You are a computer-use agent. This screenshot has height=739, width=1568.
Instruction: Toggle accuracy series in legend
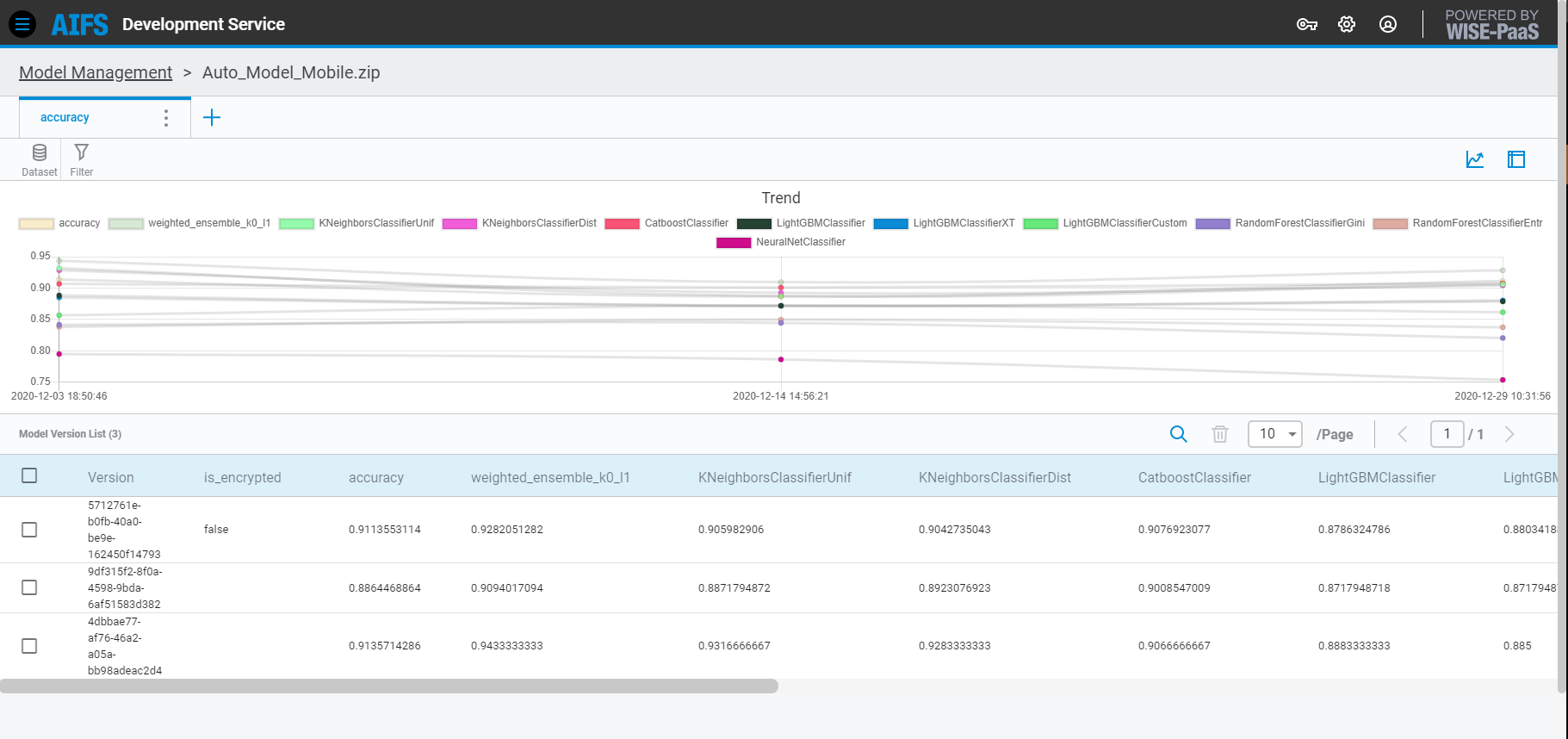click(59, 223)
